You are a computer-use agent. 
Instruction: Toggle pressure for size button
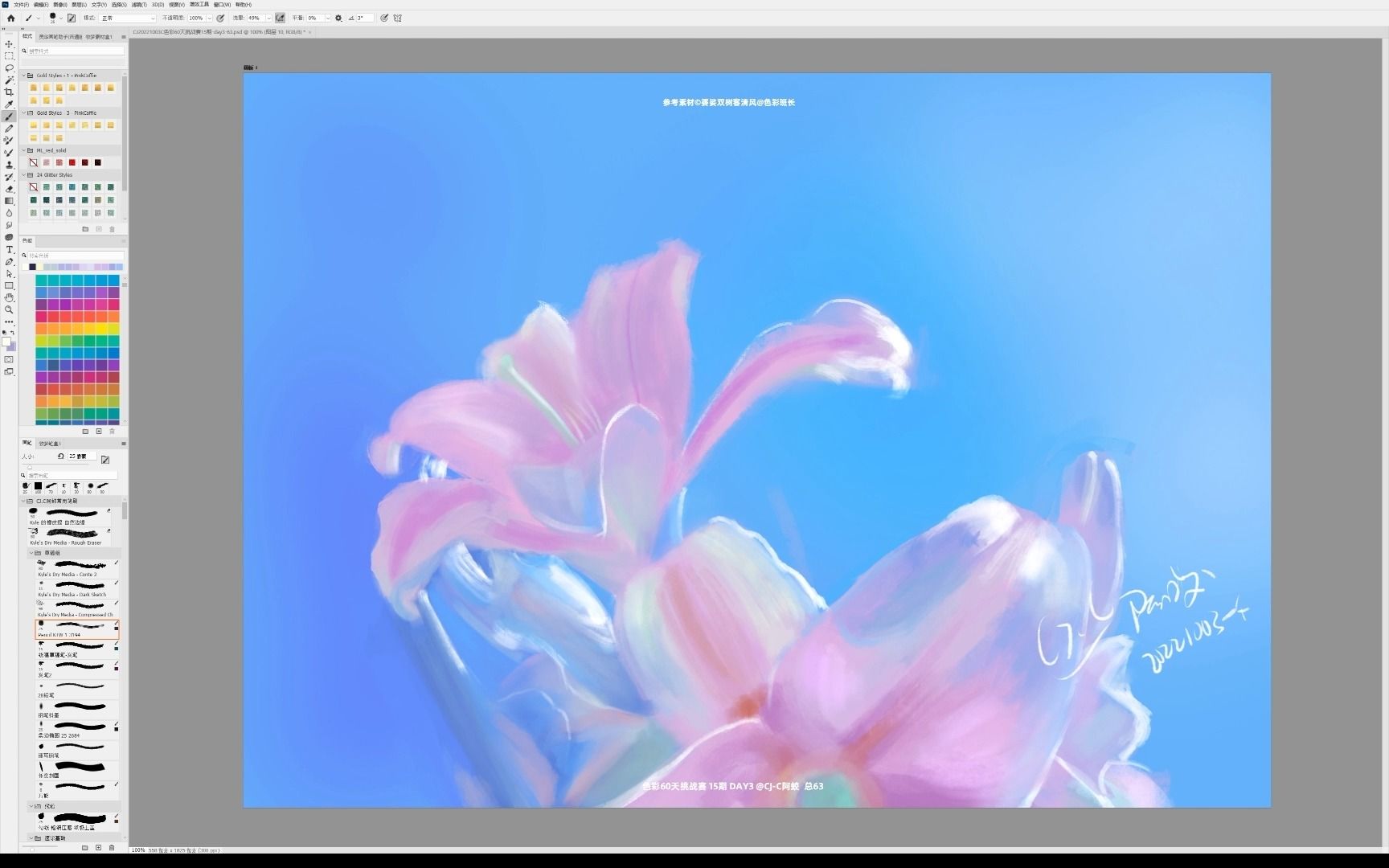(384, 18)
